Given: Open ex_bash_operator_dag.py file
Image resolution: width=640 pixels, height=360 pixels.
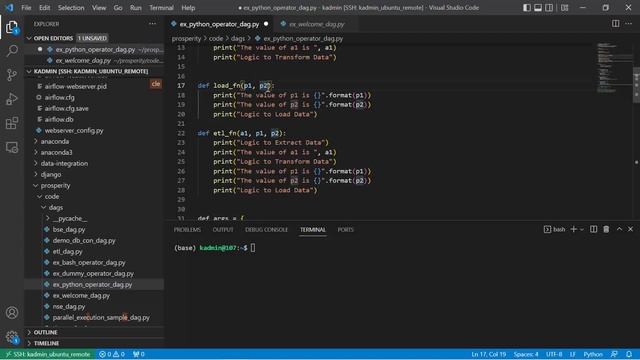Looking at the screenshot, I should [x=89, y=262].
